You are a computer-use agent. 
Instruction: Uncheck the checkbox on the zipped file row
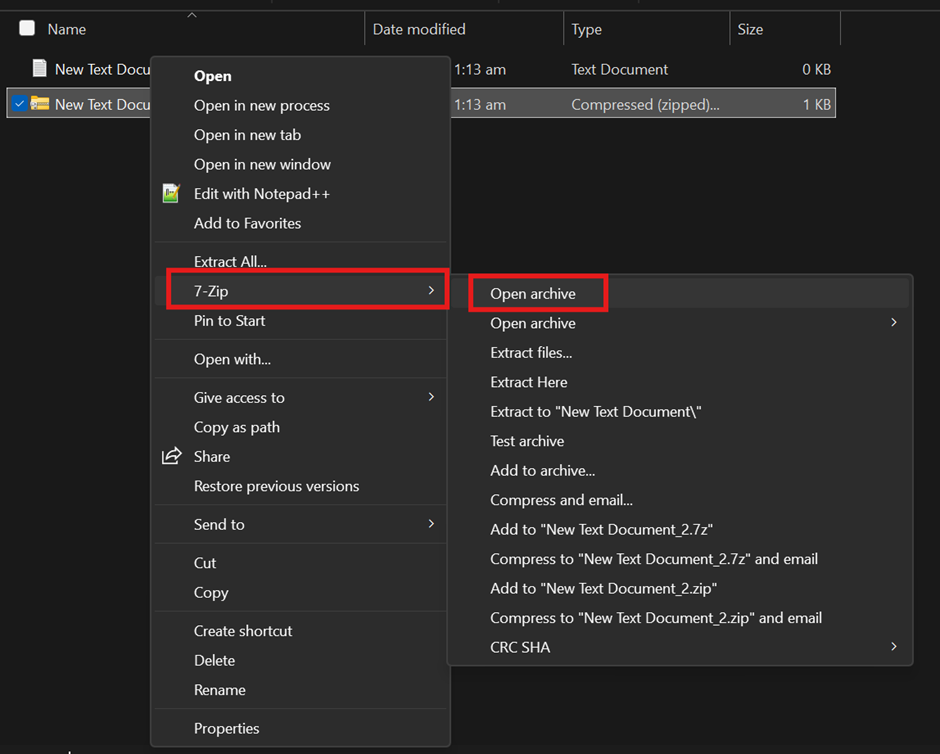tap(19, 104)
